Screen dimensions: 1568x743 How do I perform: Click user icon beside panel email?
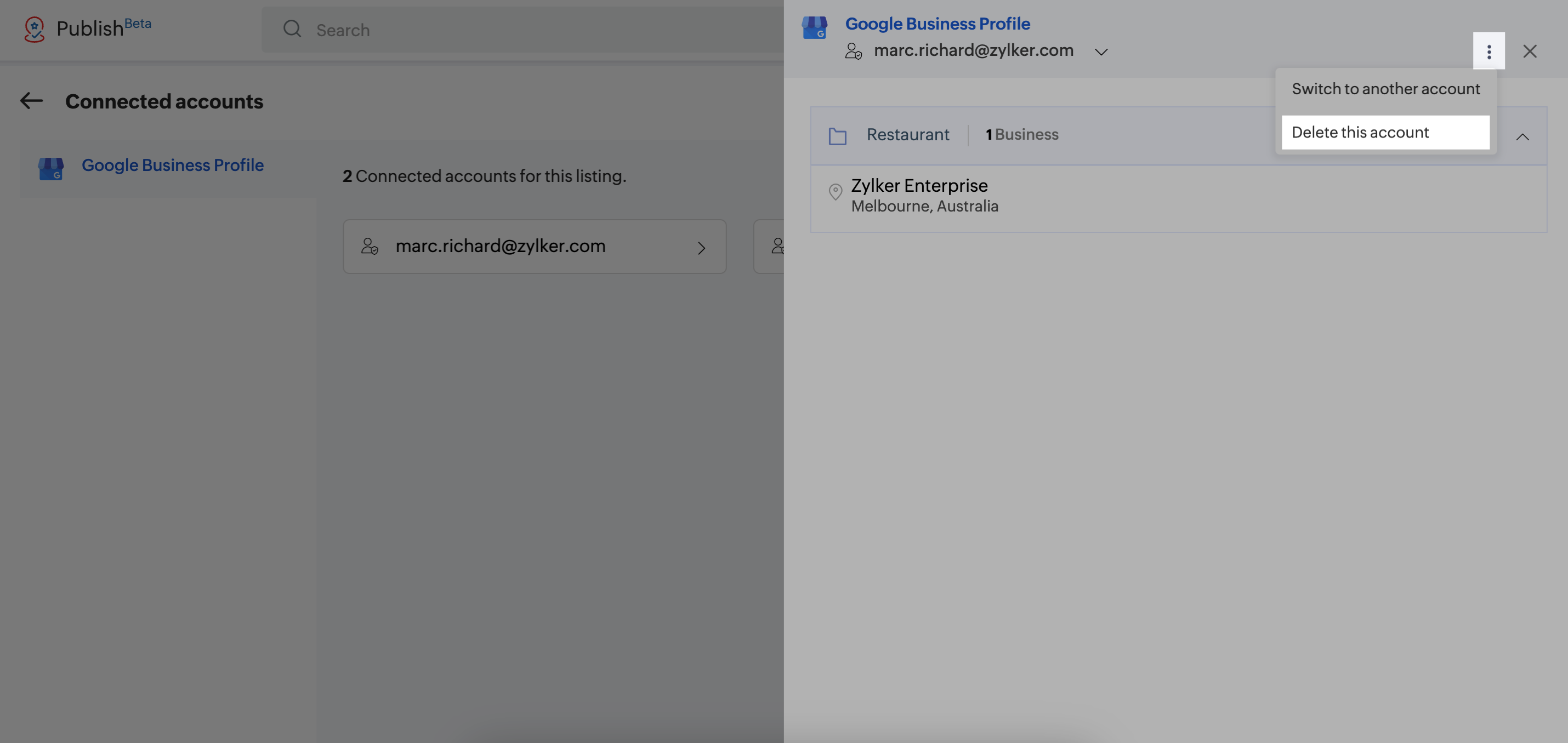coord(854,51)
